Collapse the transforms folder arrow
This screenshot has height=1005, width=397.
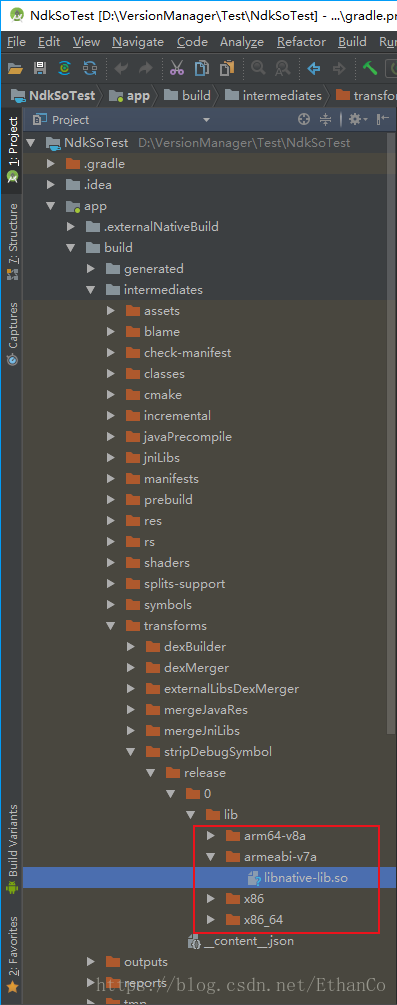pyautogui.click(x=111, y=626)
